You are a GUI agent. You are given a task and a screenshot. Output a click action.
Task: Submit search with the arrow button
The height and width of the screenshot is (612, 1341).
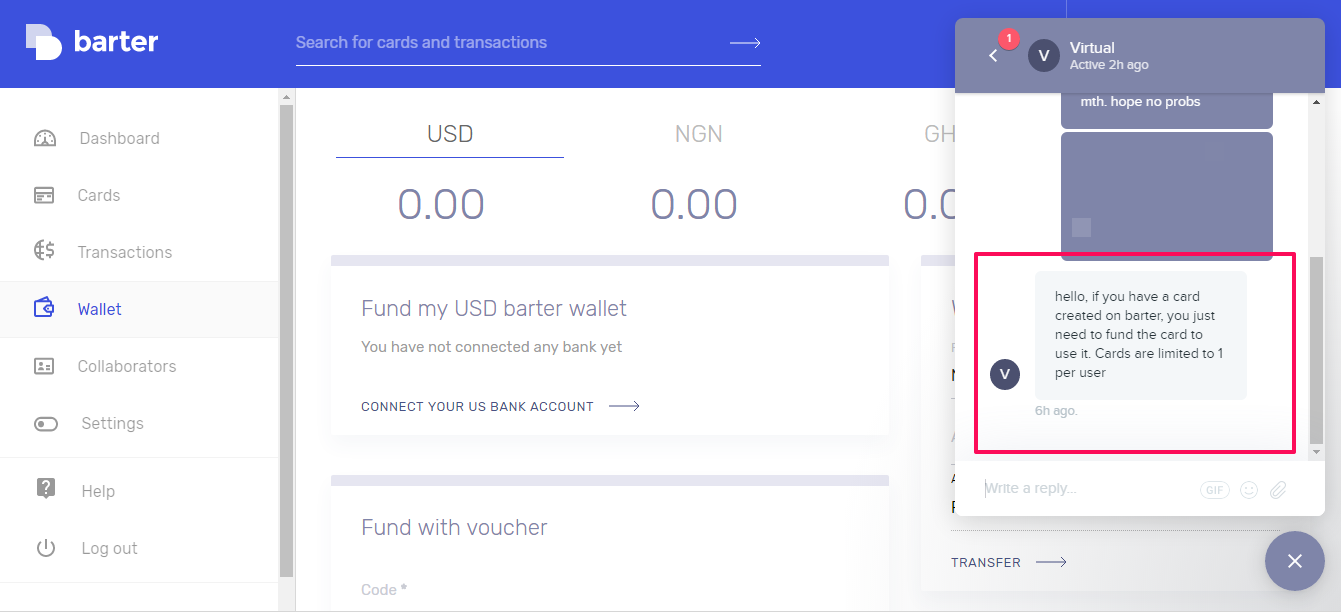(745, 43)
